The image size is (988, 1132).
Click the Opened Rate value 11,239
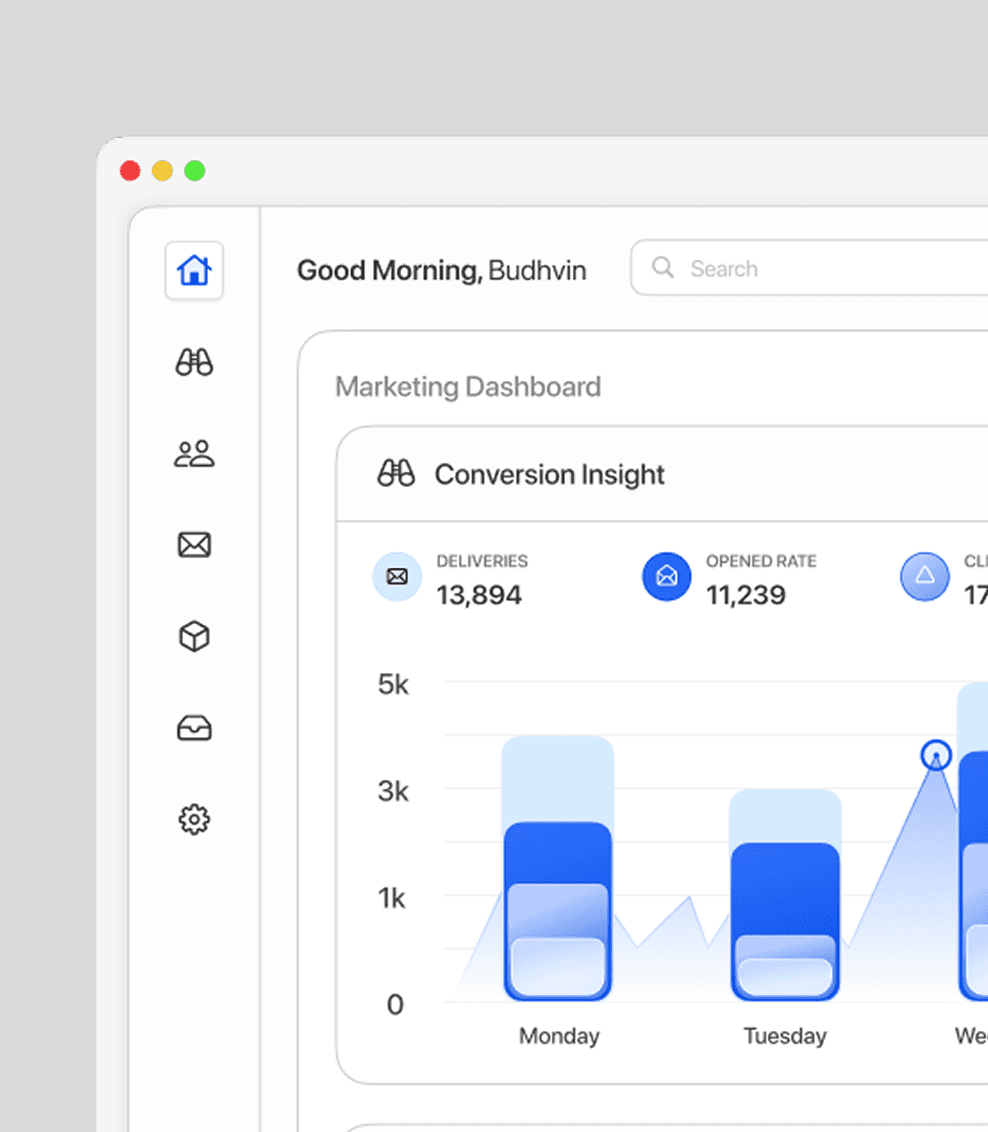click(x=746, y=595)
